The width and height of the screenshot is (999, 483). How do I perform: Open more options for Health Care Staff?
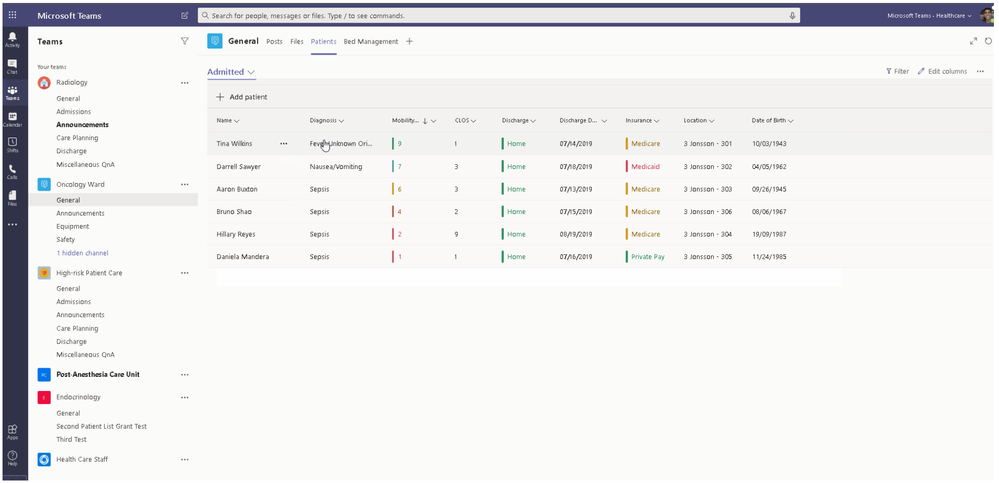pos(185,459)
